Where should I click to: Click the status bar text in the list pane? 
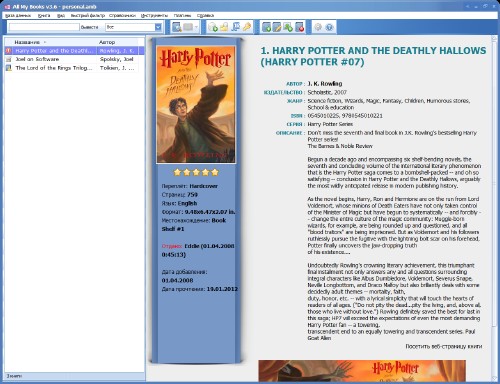15,376
